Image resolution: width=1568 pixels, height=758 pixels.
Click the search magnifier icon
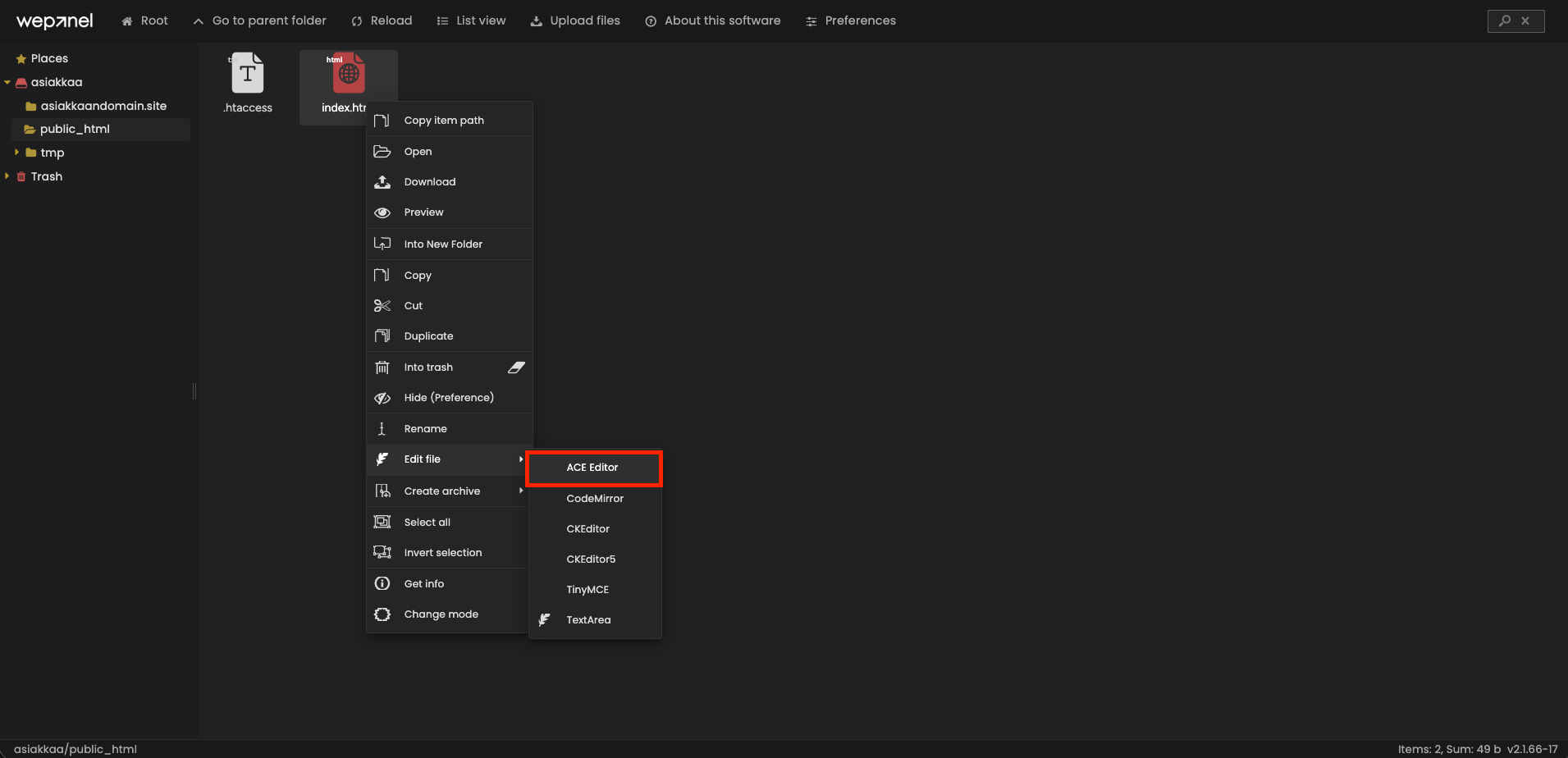tap(1505, 21)
